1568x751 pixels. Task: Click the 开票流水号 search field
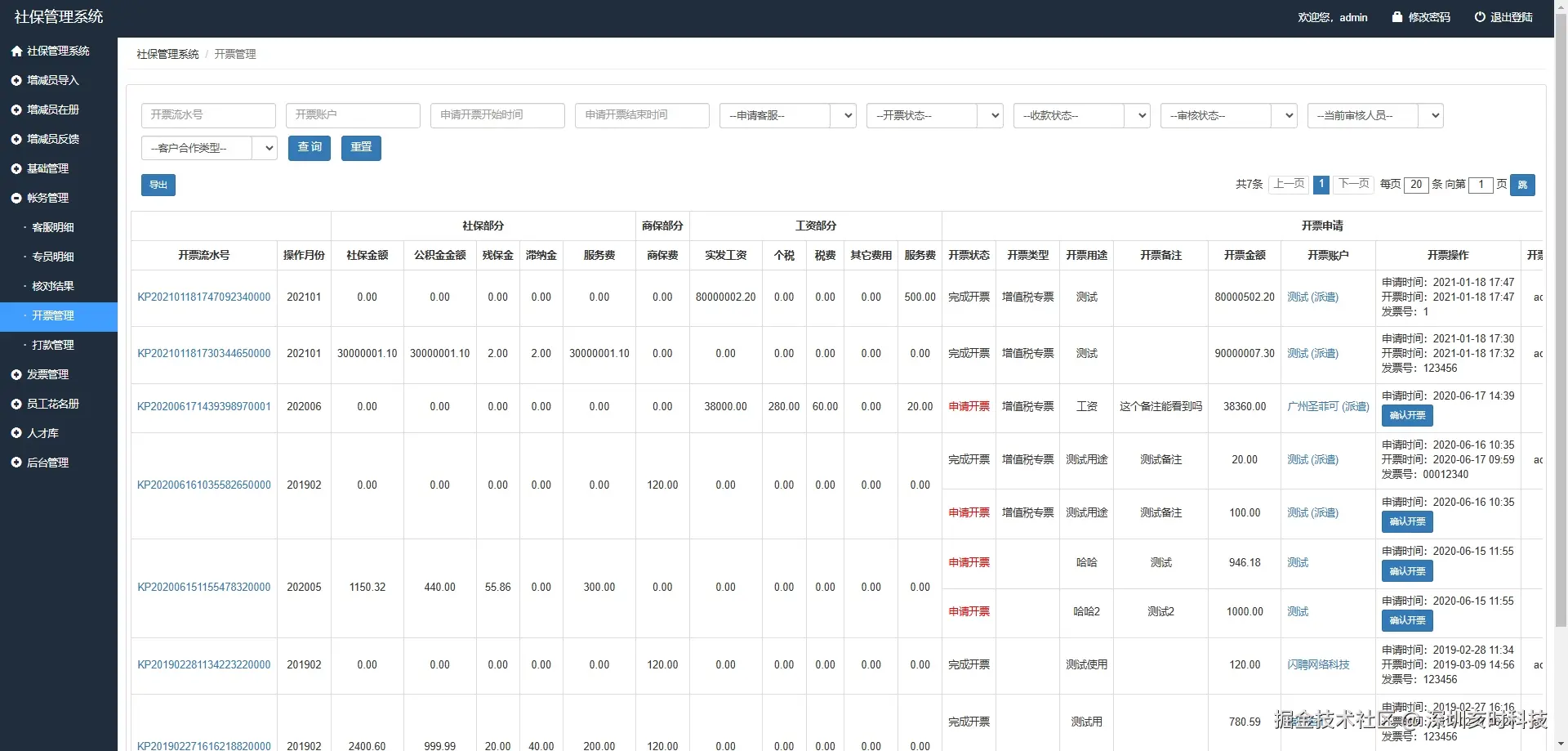(208, 115)
